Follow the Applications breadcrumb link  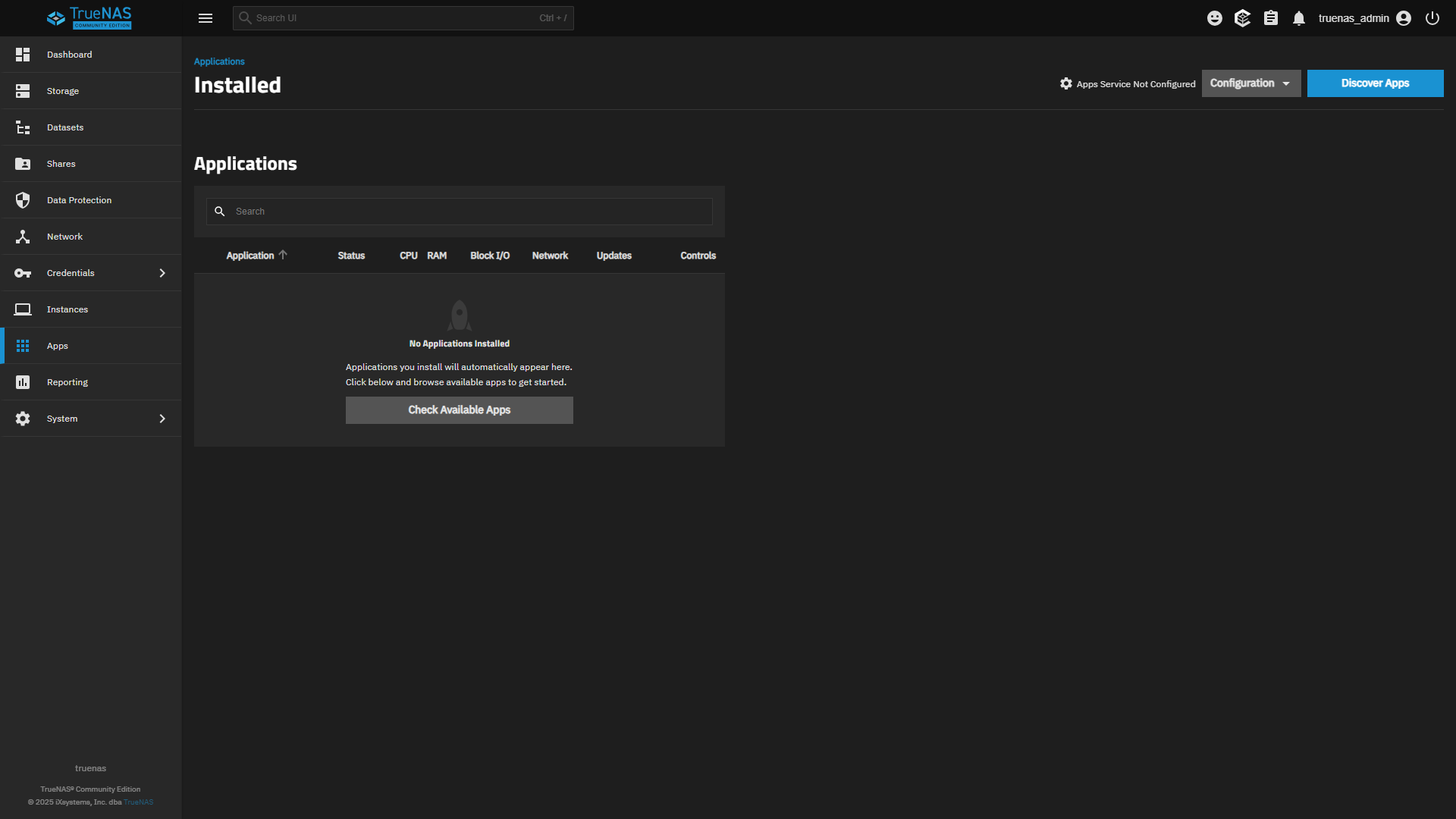219,61
